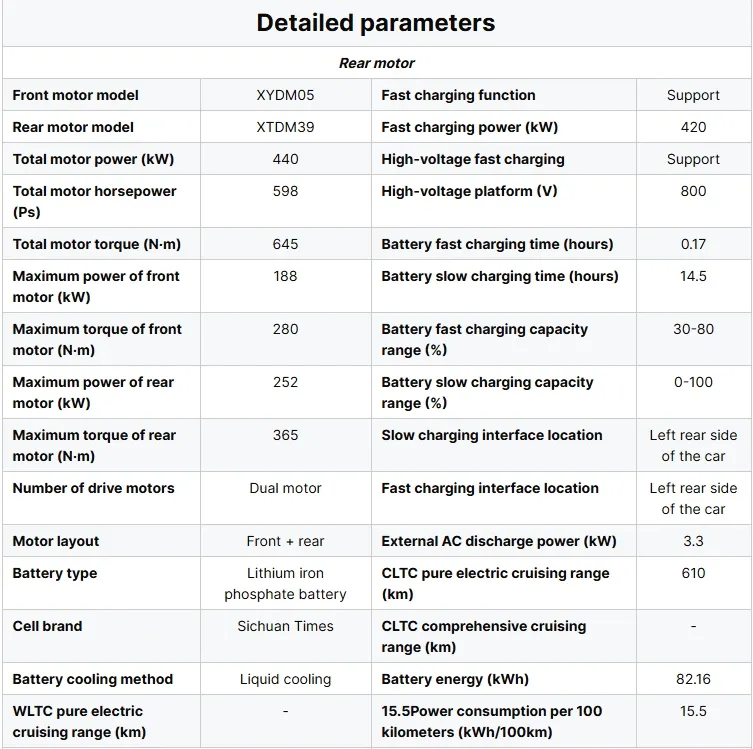Select the High-voltage platform (V) label
Screen dimensions: 753x749
pyautogui.click(x=469, y=191)
